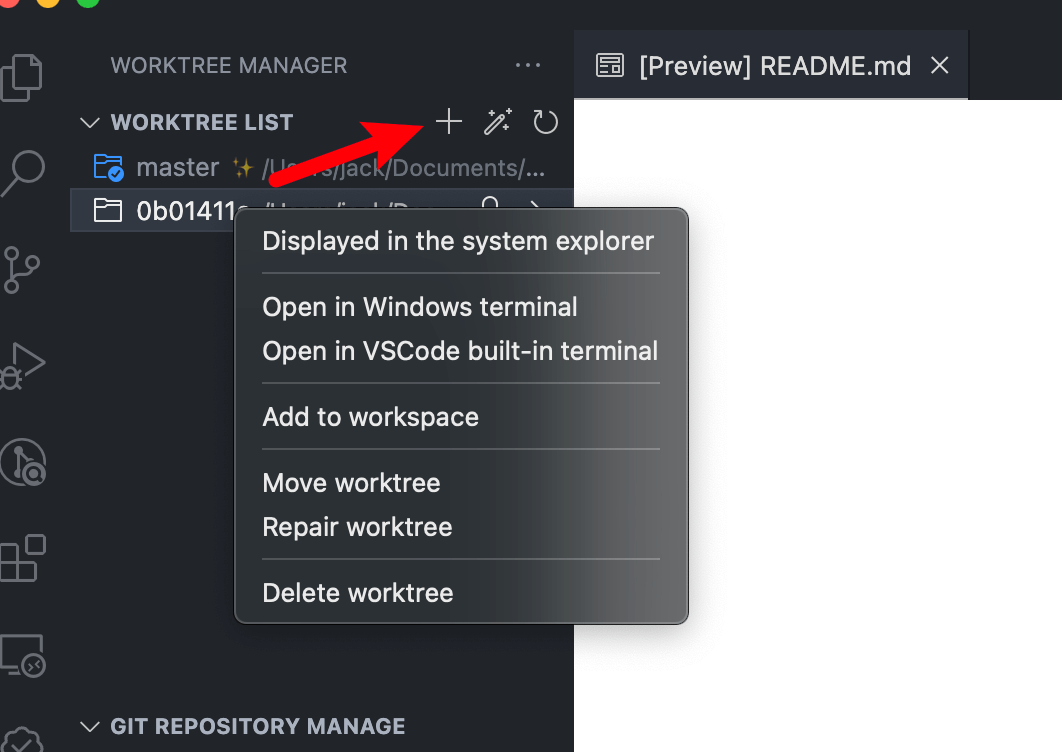Refresh the worktree list
Screen dimensions: 1062x752
545,122
